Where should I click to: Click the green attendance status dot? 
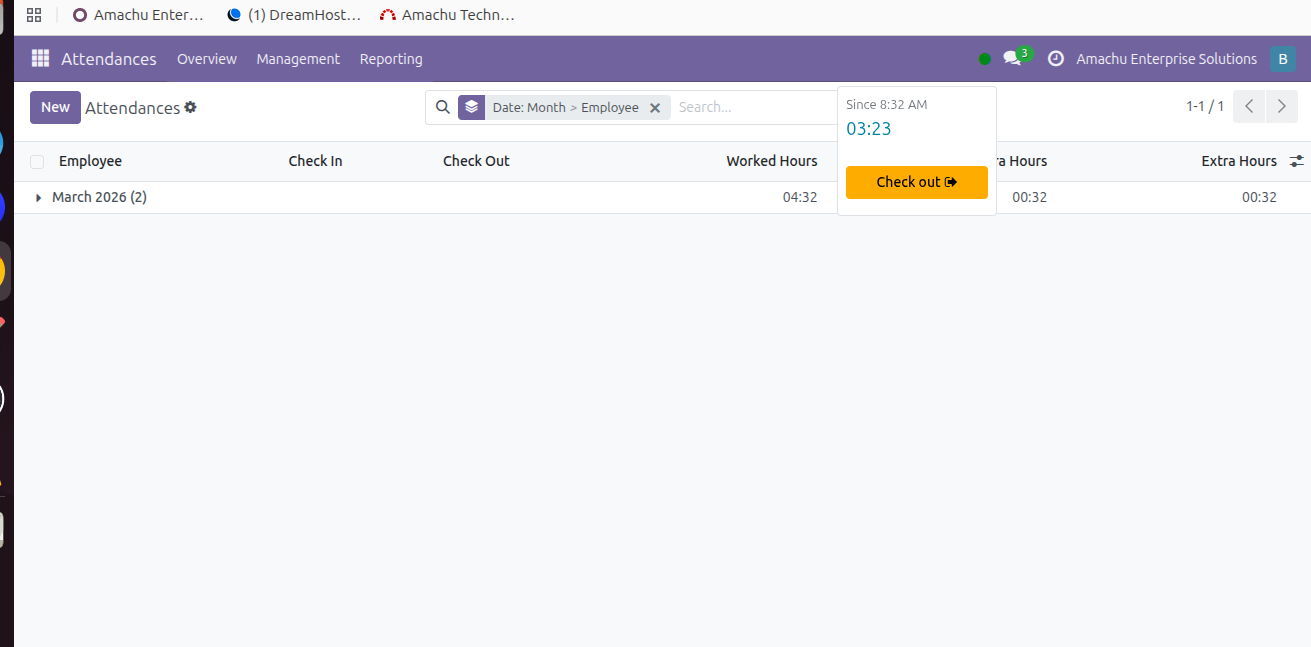click(x=985, y=59)
